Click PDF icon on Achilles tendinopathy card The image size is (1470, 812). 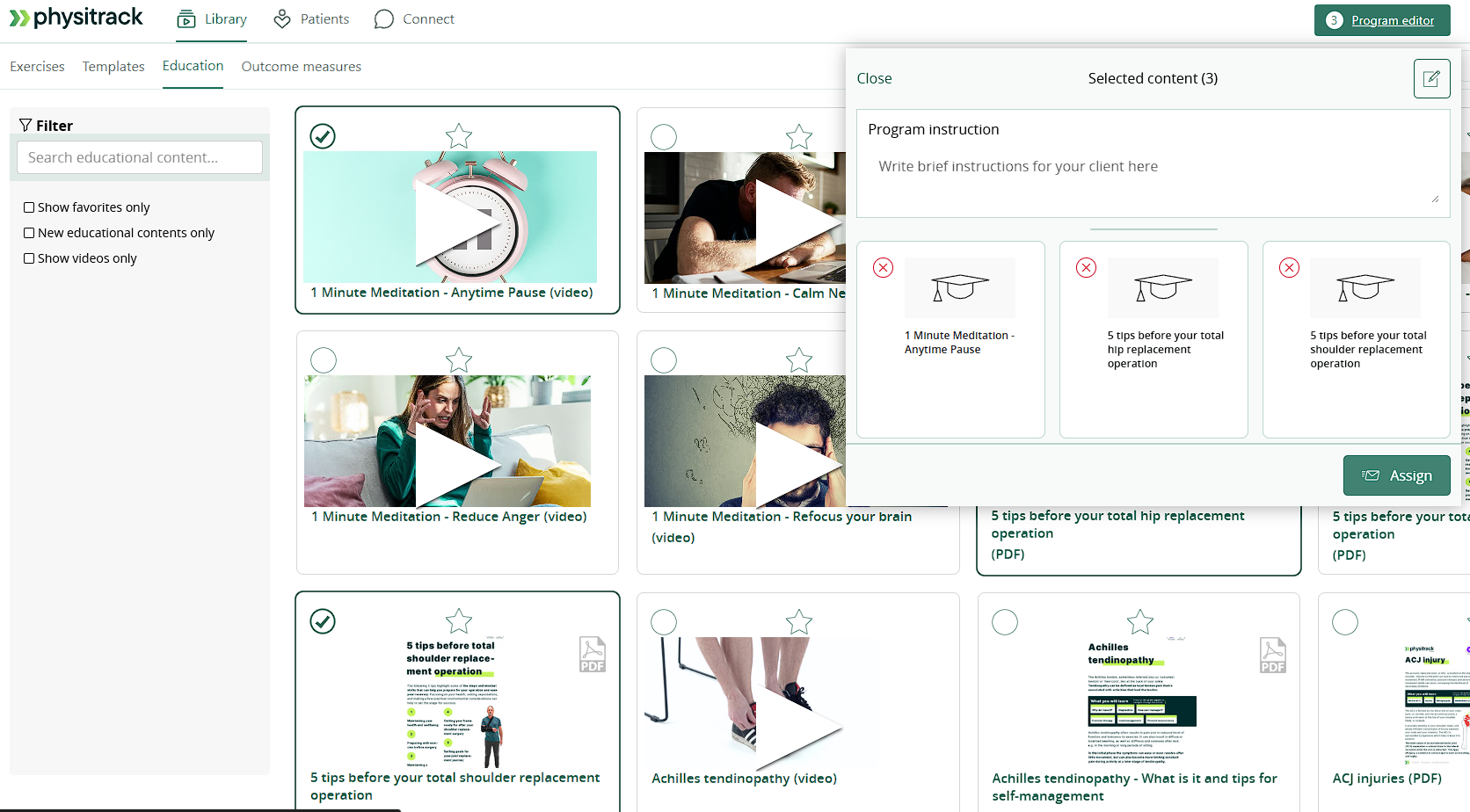click(x=1273, y=656)
